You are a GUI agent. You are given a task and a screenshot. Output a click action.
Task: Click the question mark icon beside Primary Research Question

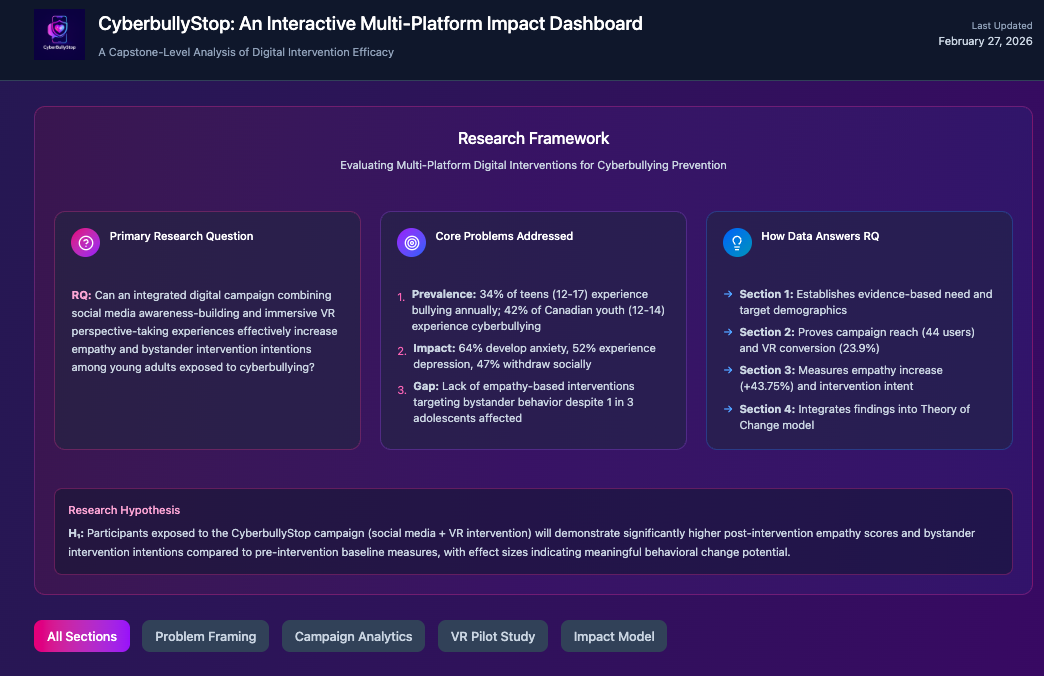86,242
